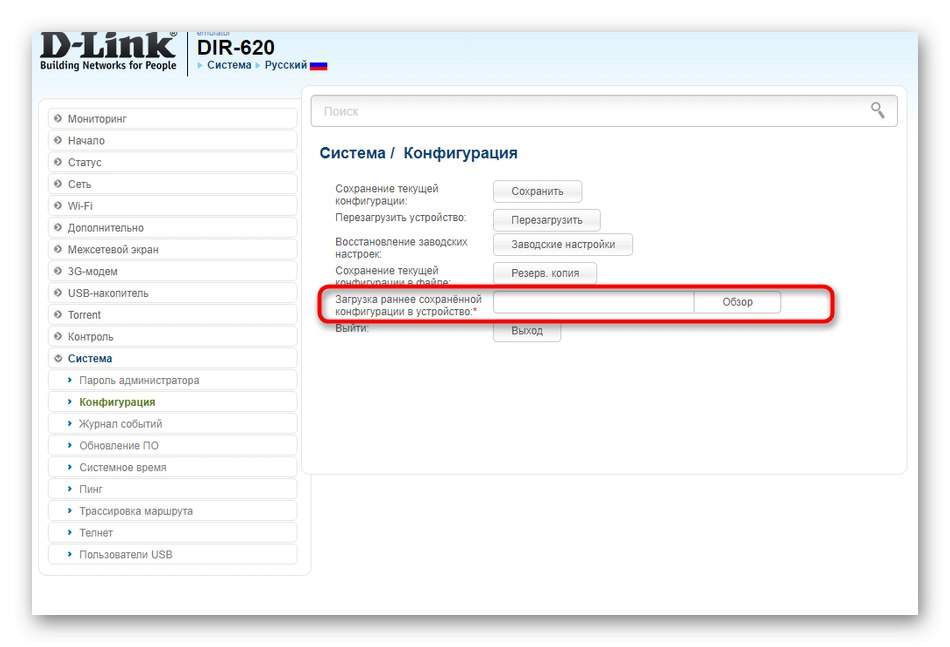The height and width of the screenshot is (647, 950).
Task: Open the Система breadcrumb in the header
Action: tap(229, 64)
